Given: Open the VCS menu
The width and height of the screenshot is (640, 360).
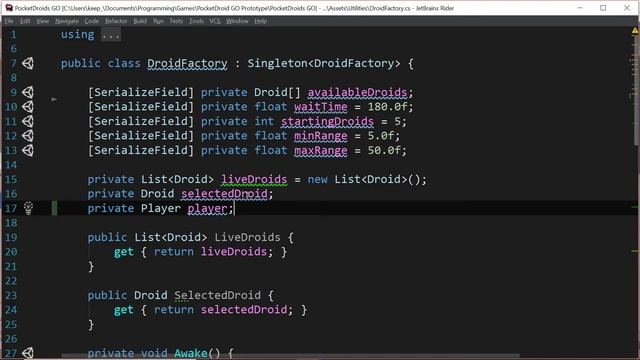Looking at the screenshot, I should click(x=215, y=21).
